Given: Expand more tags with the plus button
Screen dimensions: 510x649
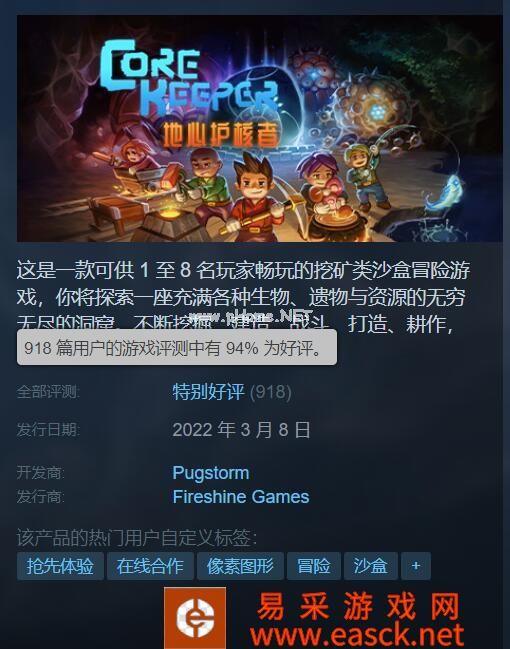Looking at the screenshot, I should click(x=416, y=566).
